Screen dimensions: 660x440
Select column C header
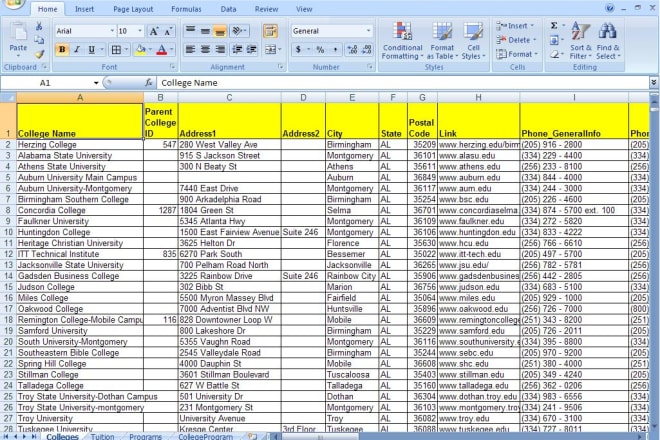[x=229, y=98]
